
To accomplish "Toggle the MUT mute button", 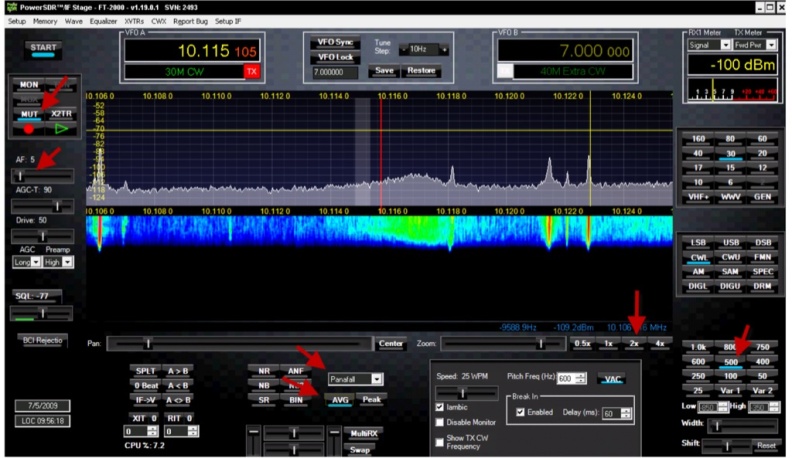I will click(x=29, y=114).
